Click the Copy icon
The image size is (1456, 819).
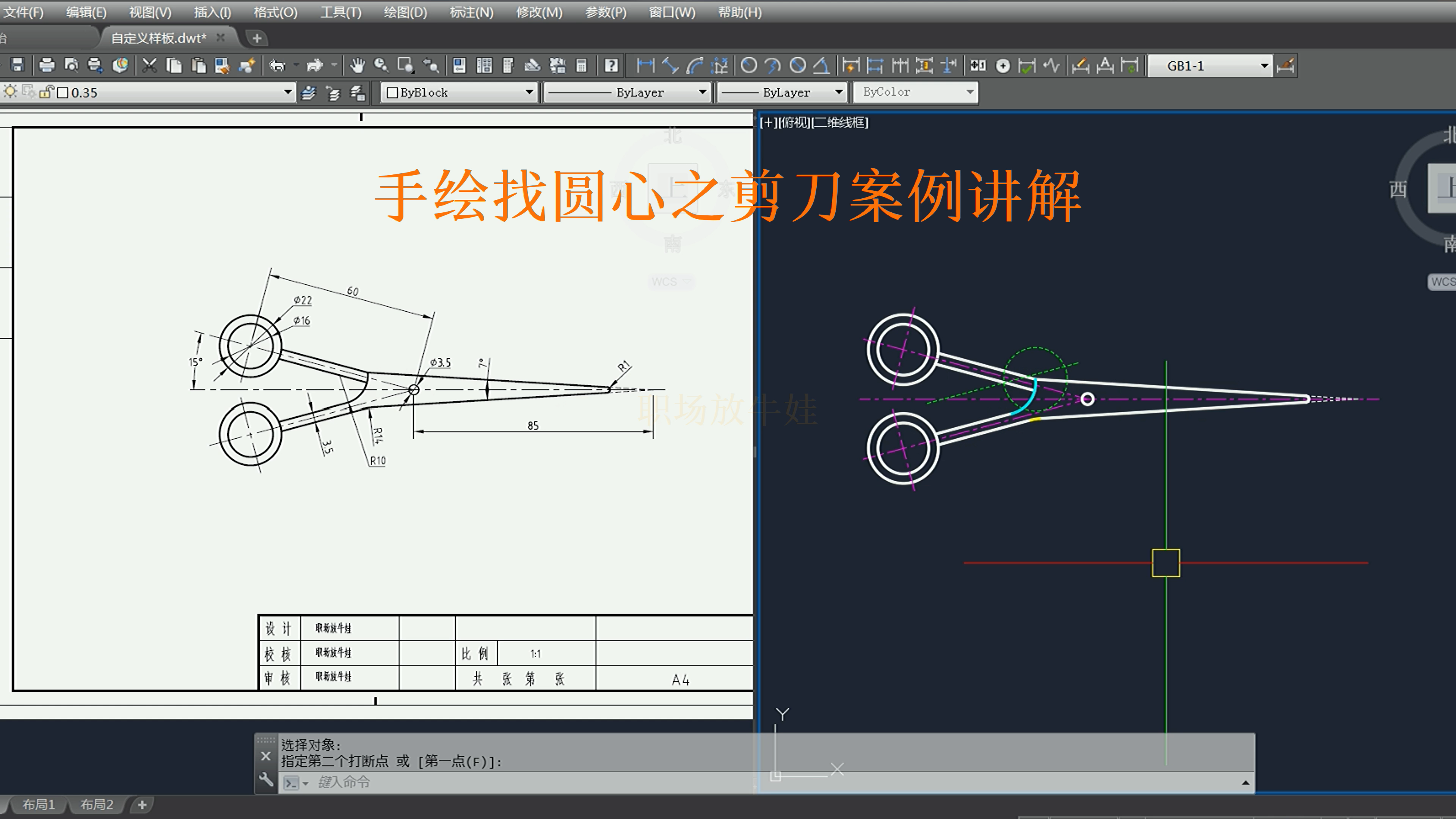[x=174, y=66]
